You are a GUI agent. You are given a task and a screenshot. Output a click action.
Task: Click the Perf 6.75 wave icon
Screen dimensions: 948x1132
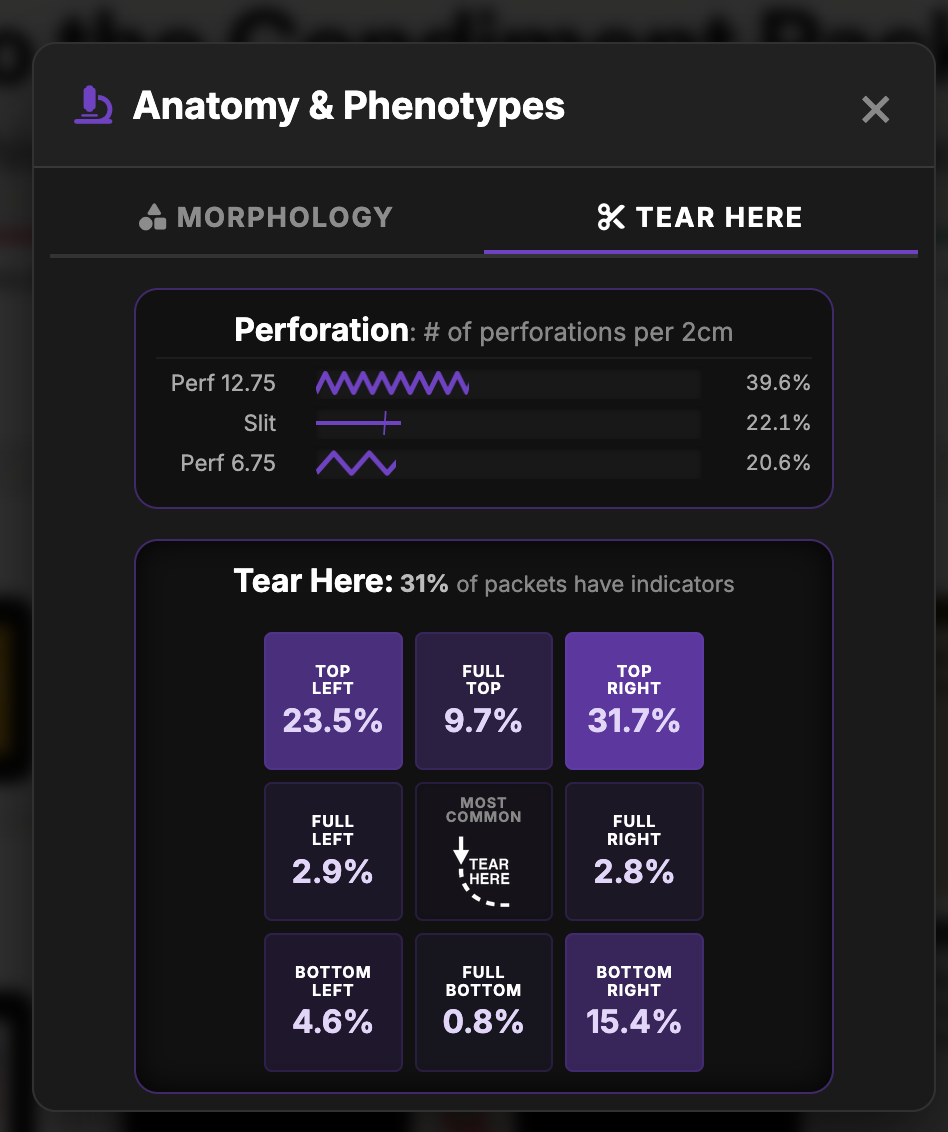[x=356, y=463]
